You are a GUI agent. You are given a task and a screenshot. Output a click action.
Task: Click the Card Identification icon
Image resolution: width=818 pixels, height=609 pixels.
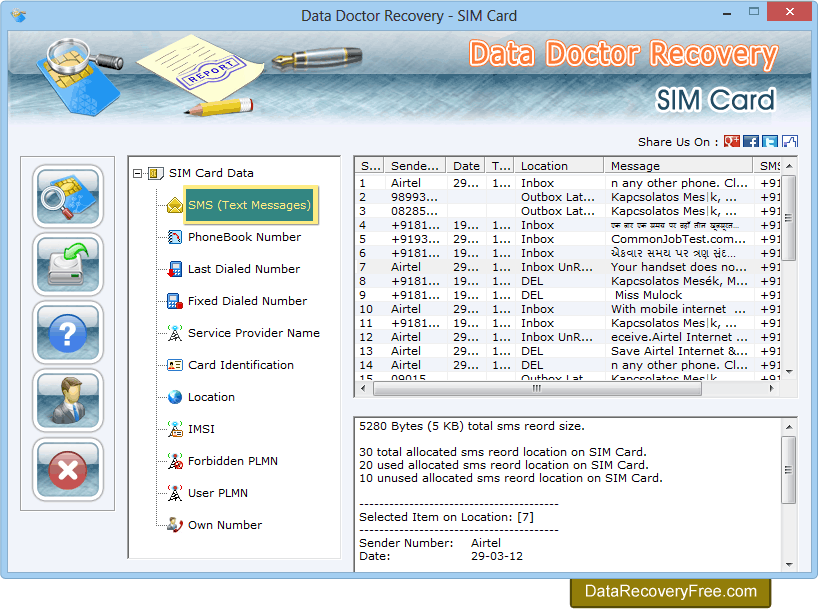(x=175, y=365)
